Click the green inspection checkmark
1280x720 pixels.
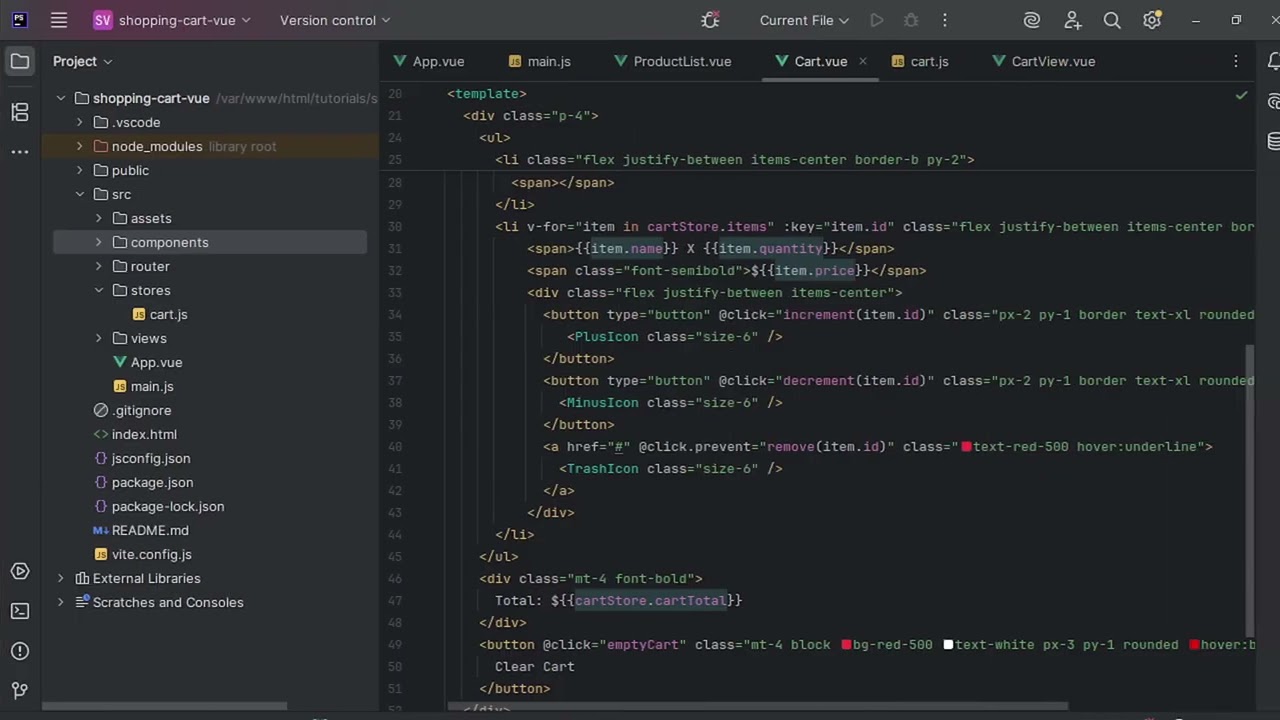click(x=1241, y=95)
